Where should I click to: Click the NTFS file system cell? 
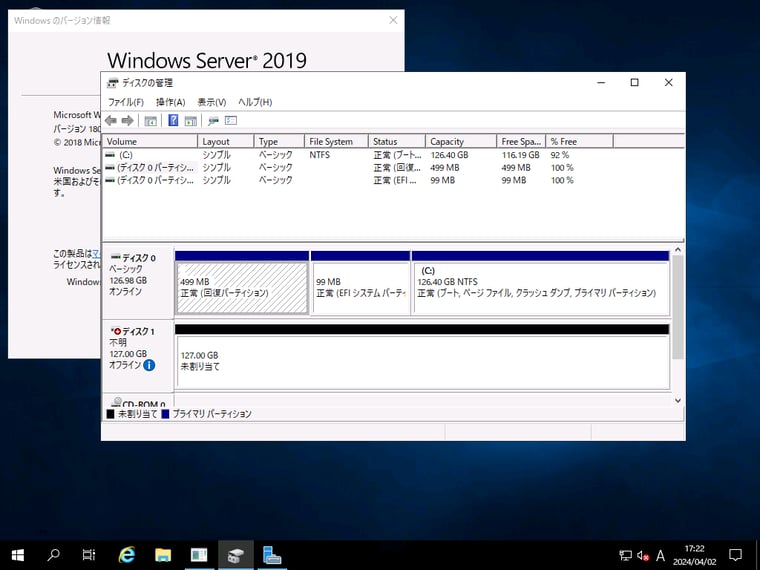pyautogui.click(x=319, y=155)
